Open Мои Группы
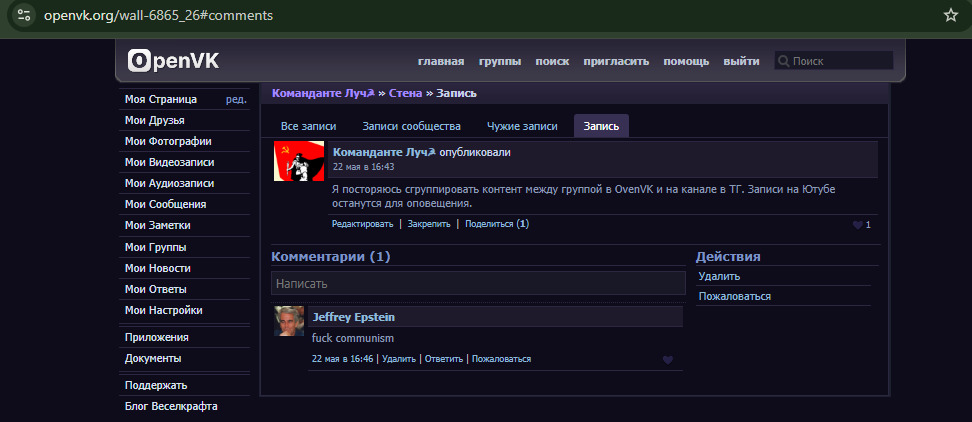This screenshot has width=972, height=422. 156,247
